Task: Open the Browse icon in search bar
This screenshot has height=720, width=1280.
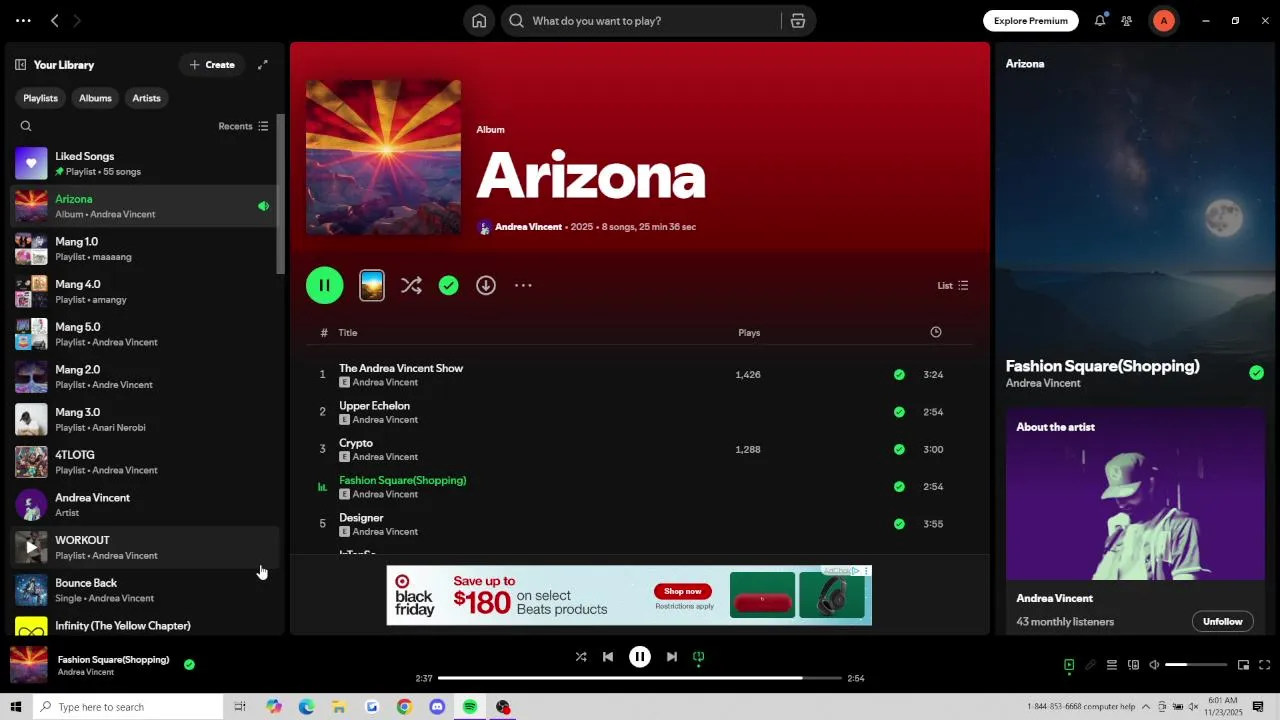Action: [x=798, y=21]
